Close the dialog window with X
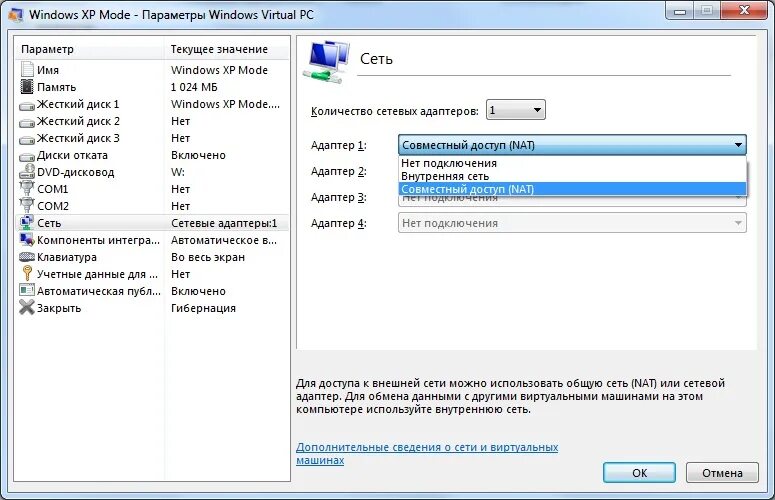 744,10
